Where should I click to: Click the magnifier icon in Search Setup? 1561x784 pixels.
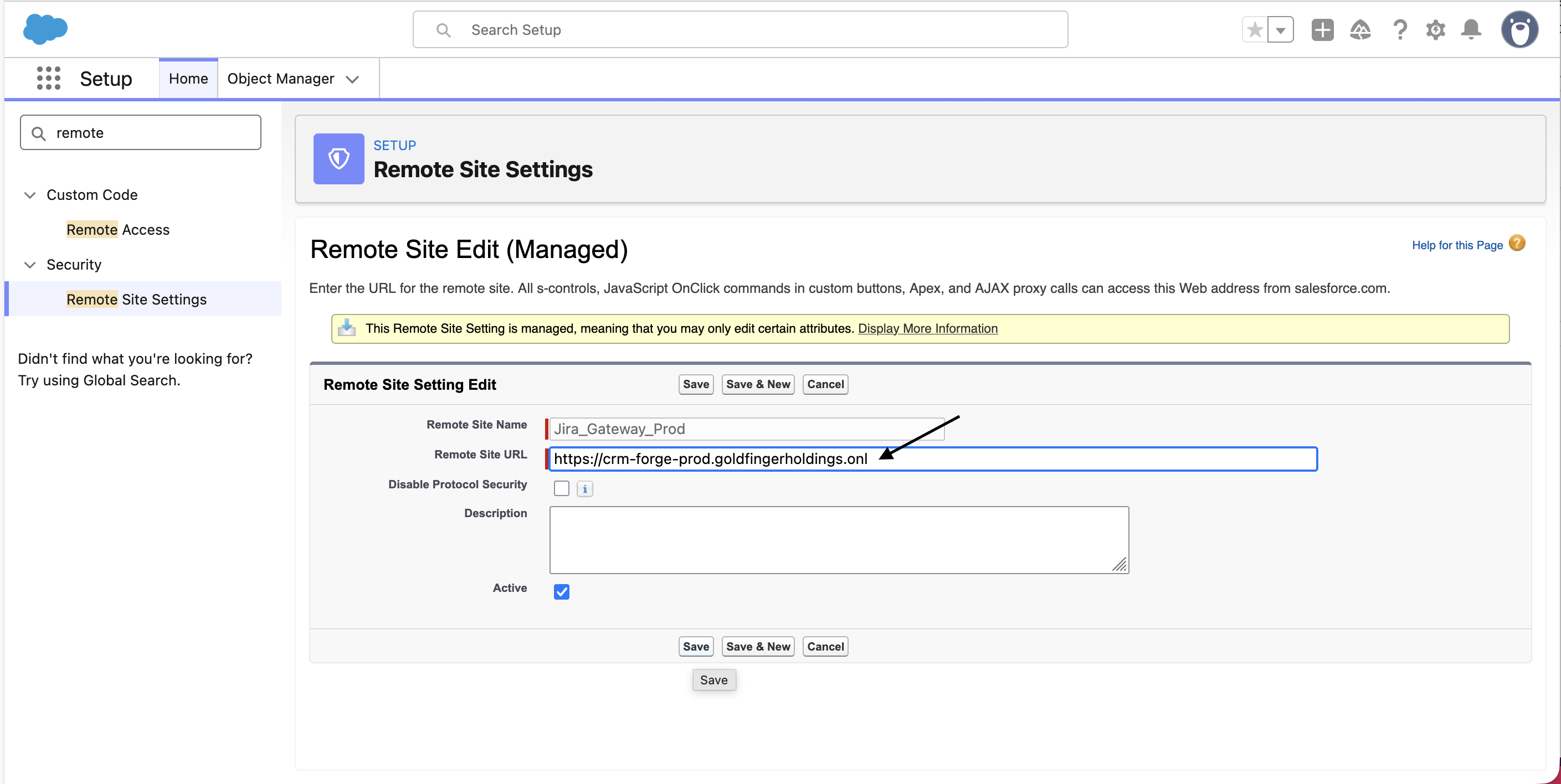tap(444, 30)
